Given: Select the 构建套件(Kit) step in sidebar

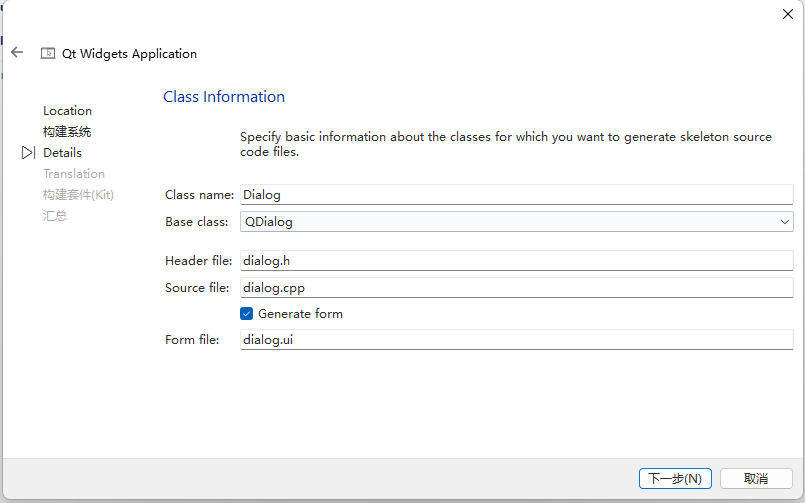Looking at the screenshot, I should click(x=78, y=195).
